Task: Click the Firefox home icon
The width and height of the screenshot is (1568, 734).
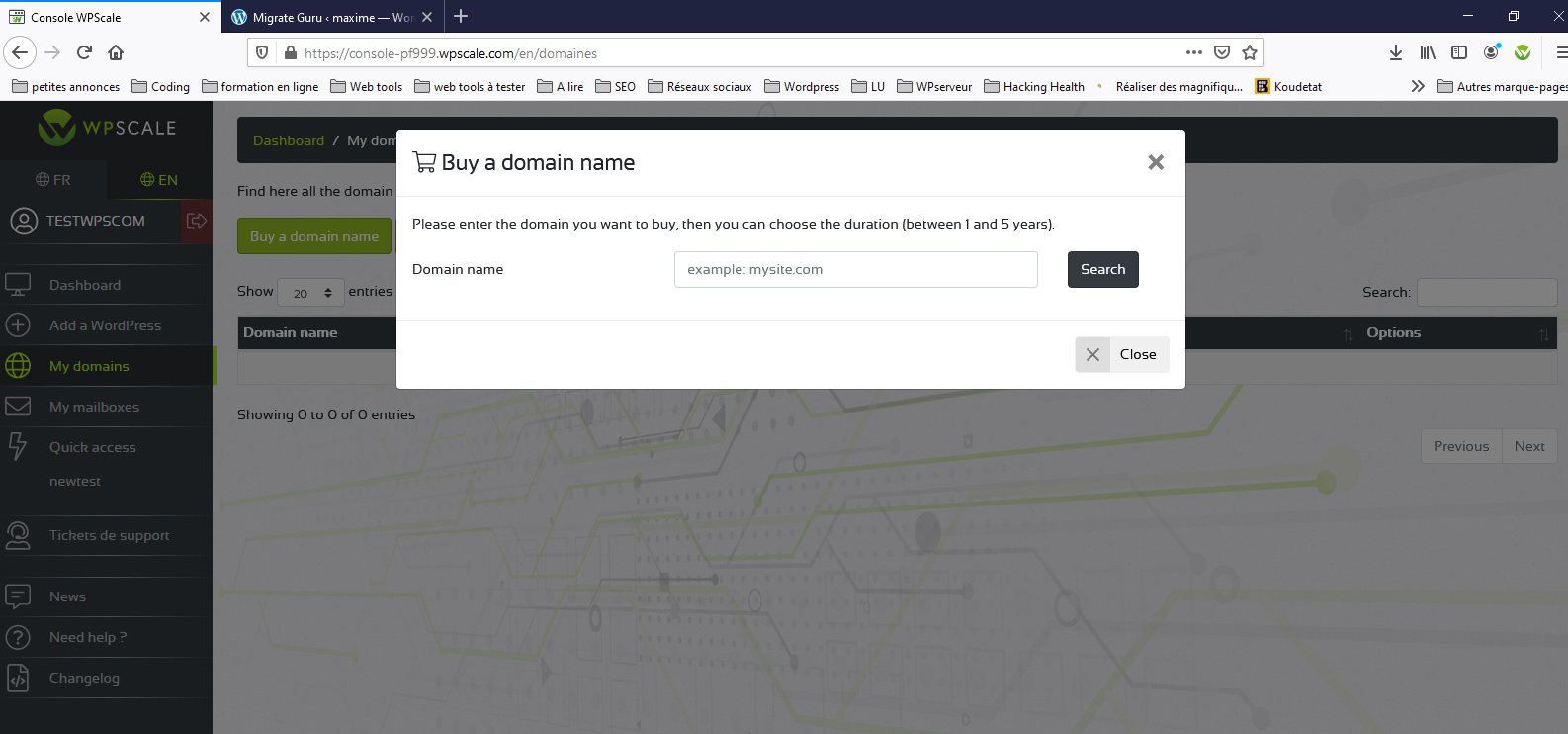Action: pos(116,52)
